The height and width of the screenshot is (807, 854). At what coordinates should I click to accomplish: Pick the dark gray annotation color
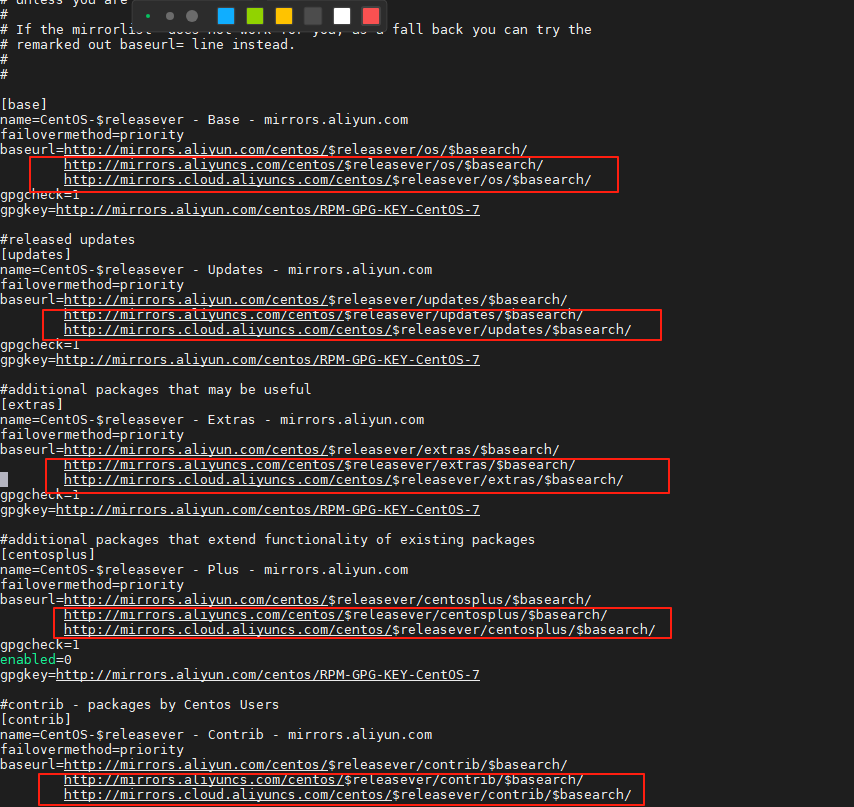(313, 16)
